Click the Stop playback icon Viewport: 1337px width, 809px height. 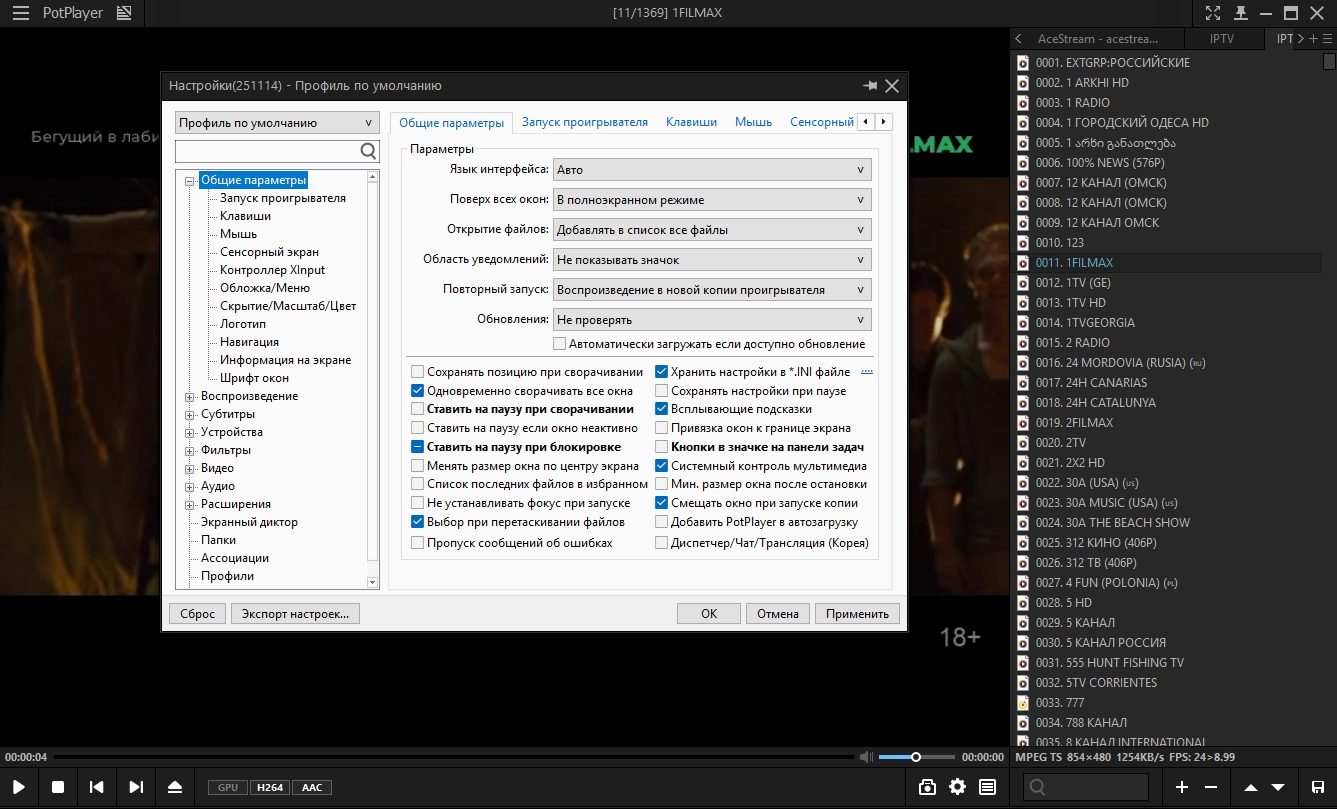point(58,787)
